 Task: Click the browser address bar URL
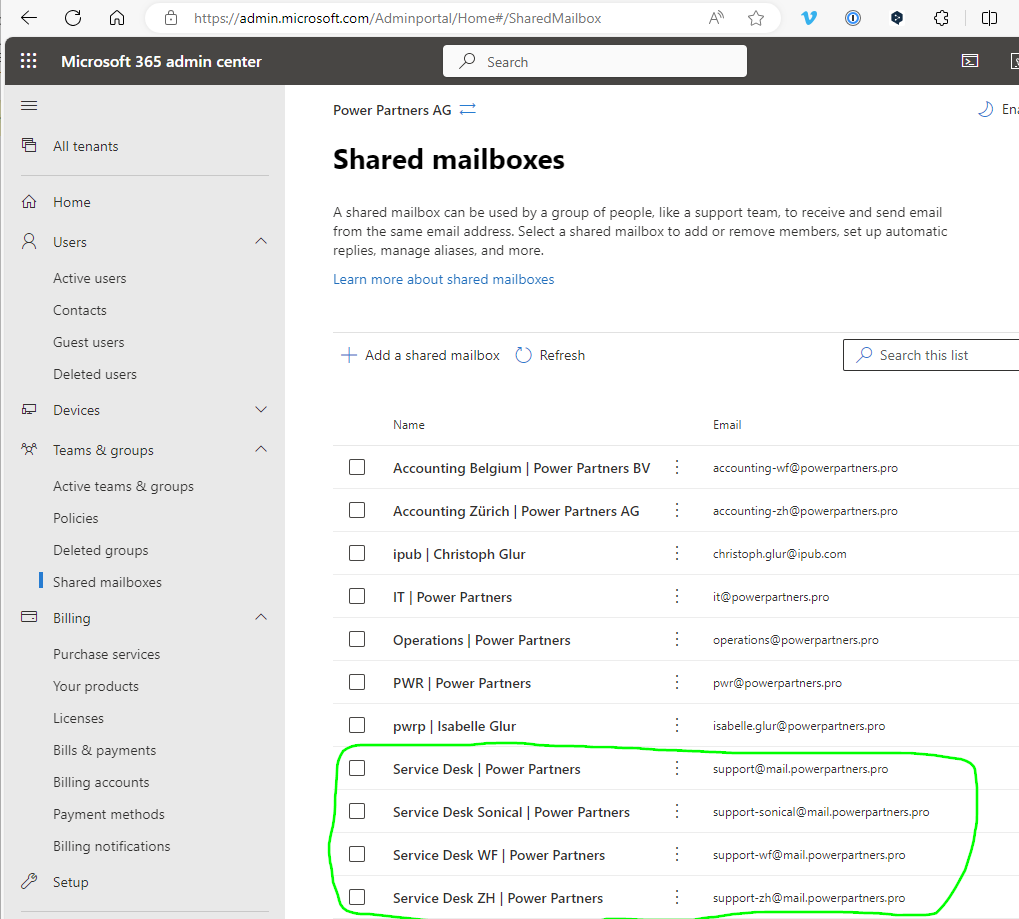pyautogui.click(x=398, y=18)
